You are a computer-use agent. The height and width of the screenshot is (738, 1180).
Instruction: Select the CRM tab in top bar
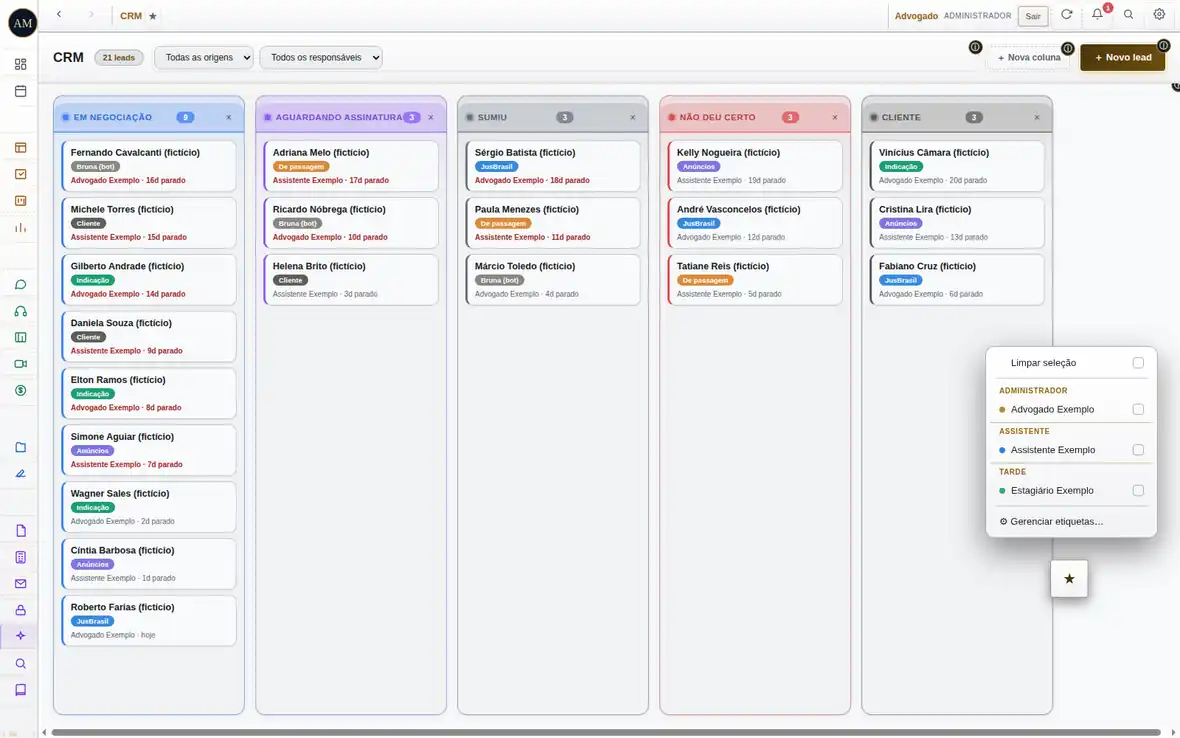[x=131, y=16]
